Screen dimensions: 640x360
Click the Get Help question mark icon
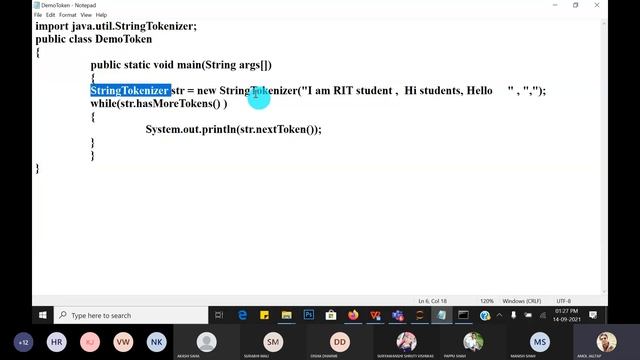coord(485,316)
